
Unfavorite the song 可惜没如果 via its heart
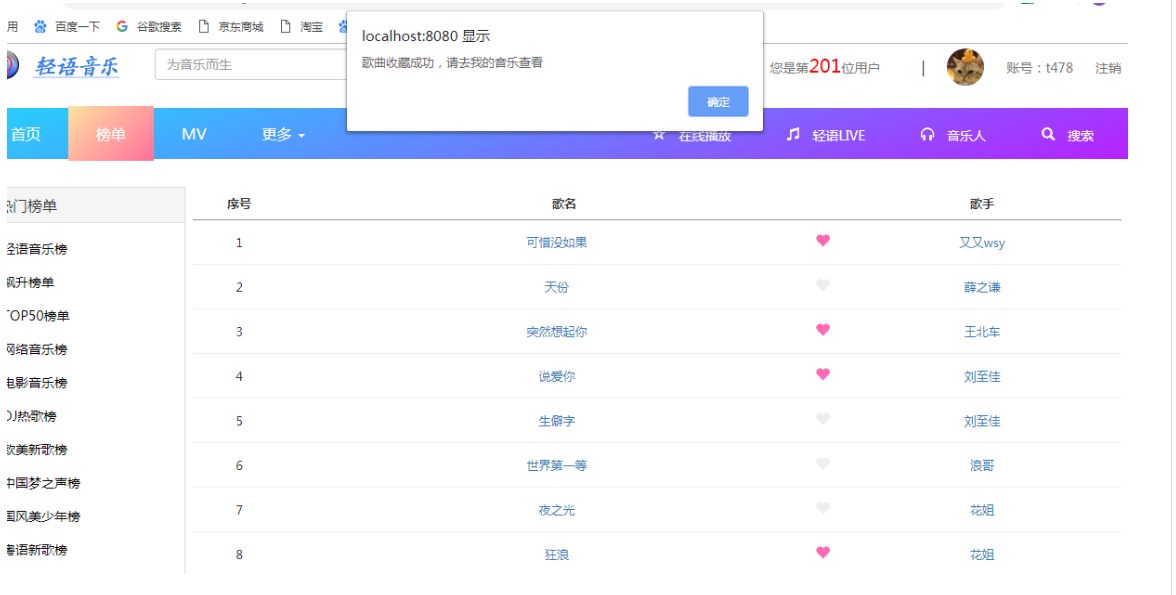pyautogui.click(x=823, y=241)
